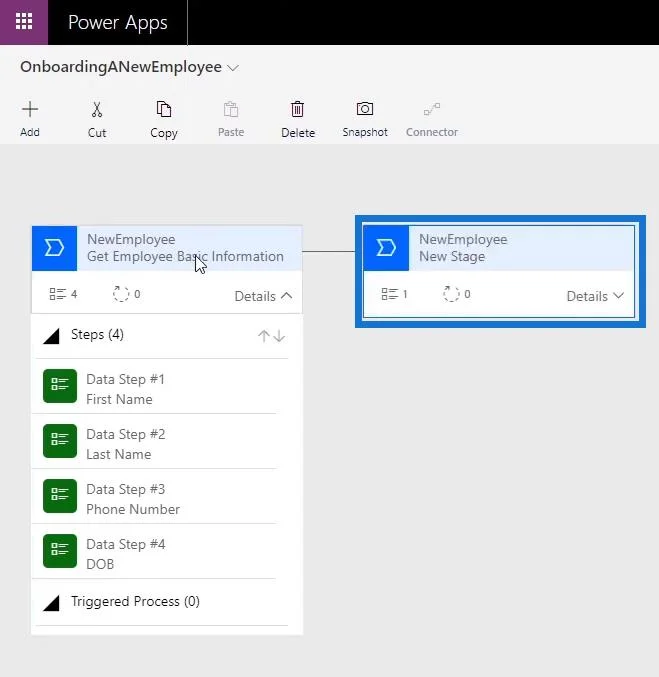Move step up with up arrow
The height and width of the screenshot is (677, 659).
click(x=263, y=336)
